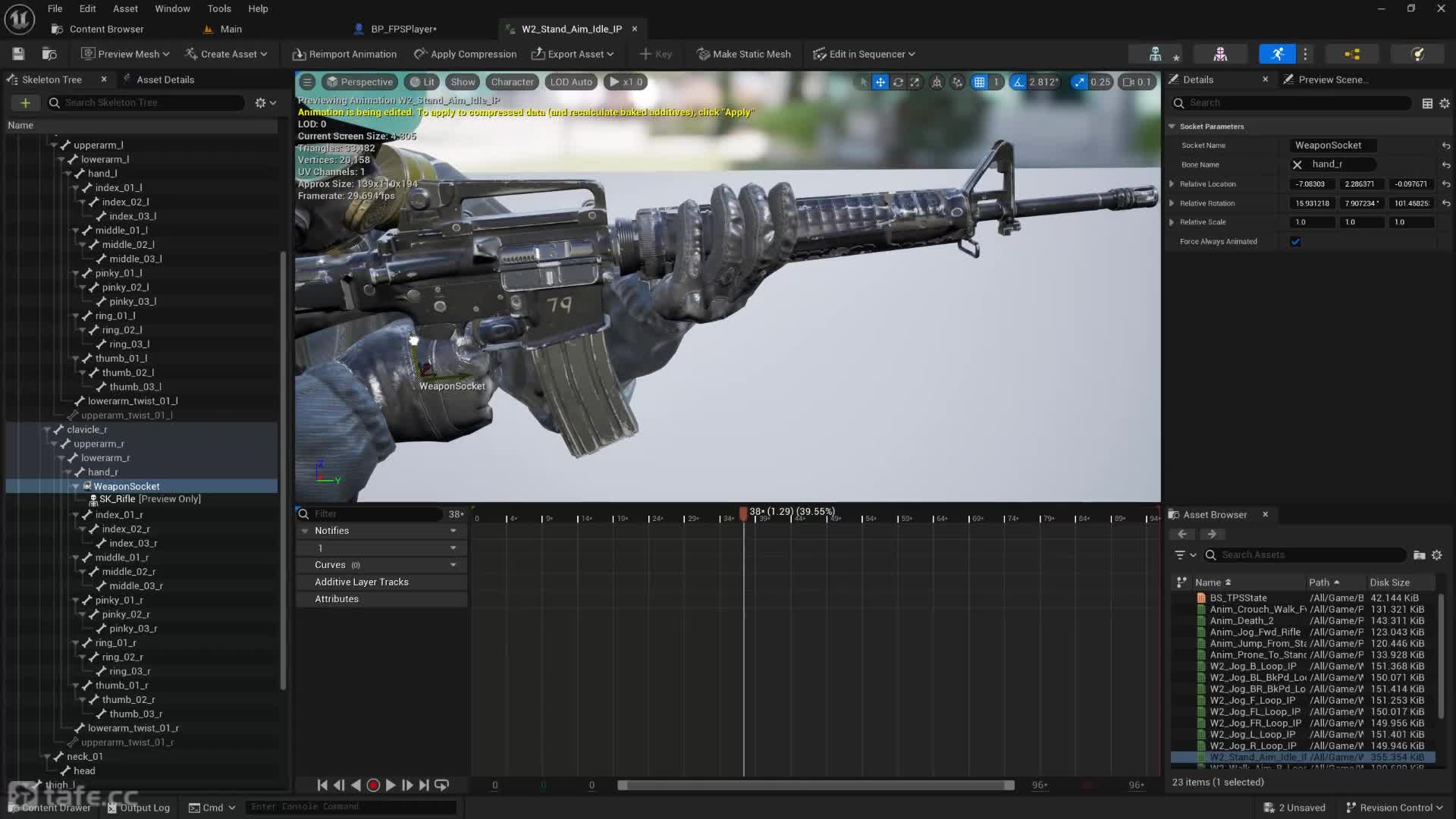Uncheck Force Always Animated checkbox

pyautogui.click(x=1295, y=242)
